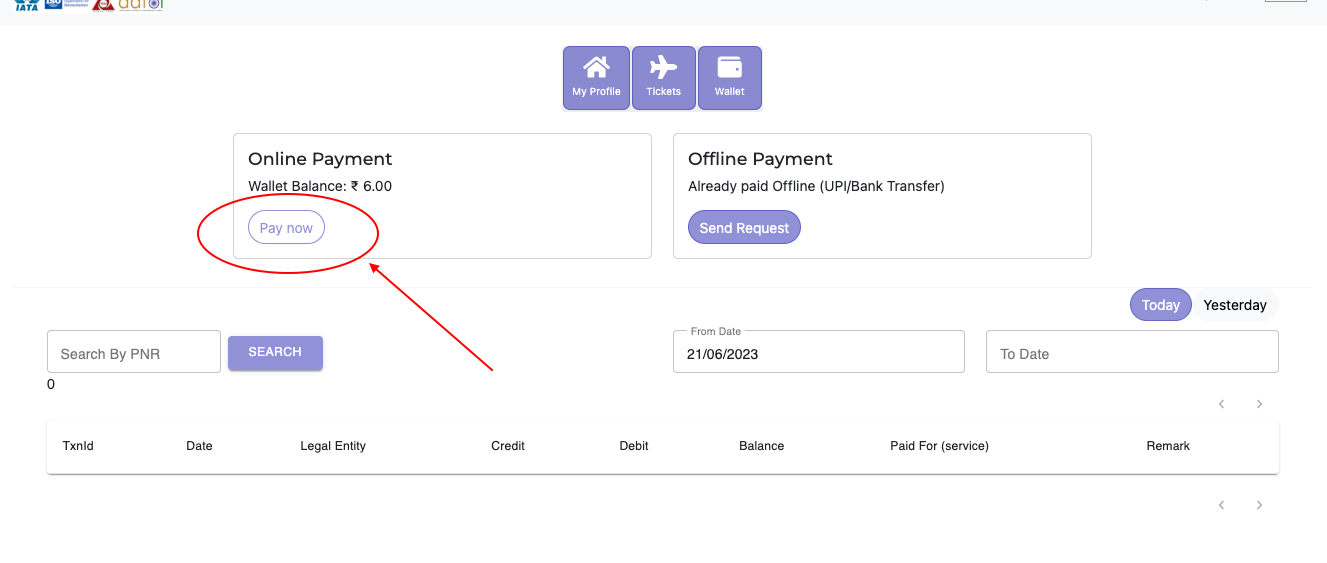Open the From Date picker field
Viewport: 1327px width, 563px height.
pyautogui.click(x=818, y=353)
